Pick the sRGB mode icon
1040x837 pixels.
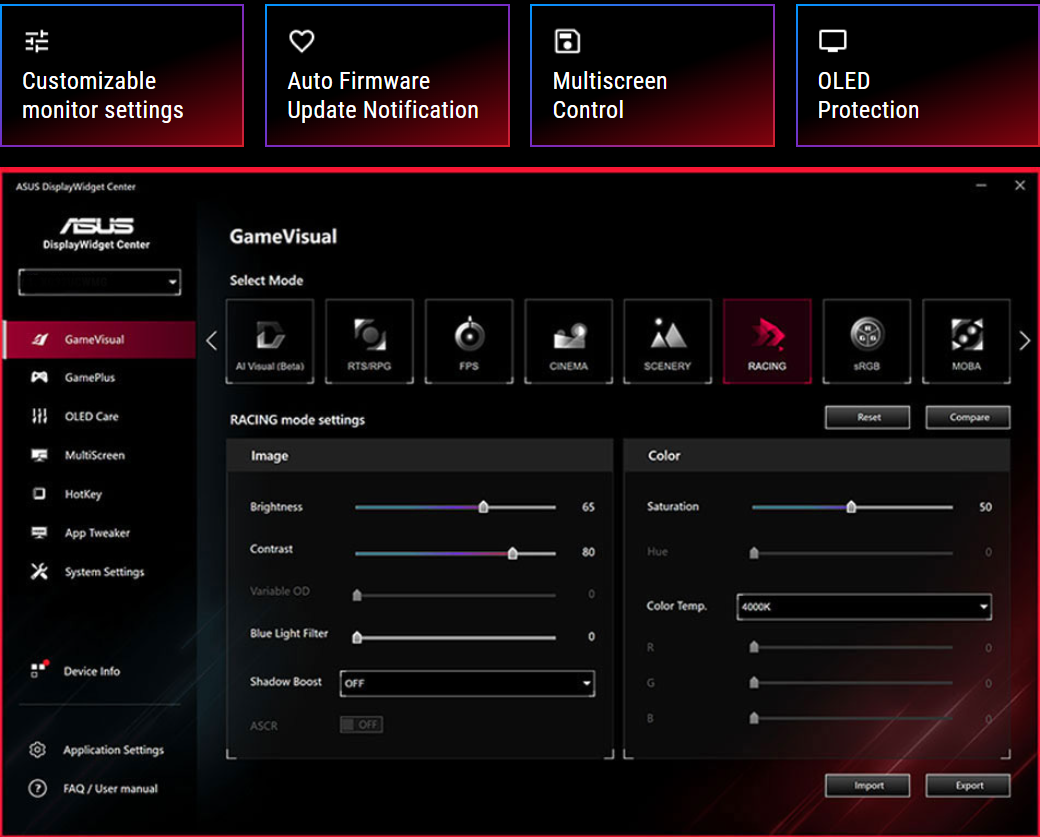[866, 341]
